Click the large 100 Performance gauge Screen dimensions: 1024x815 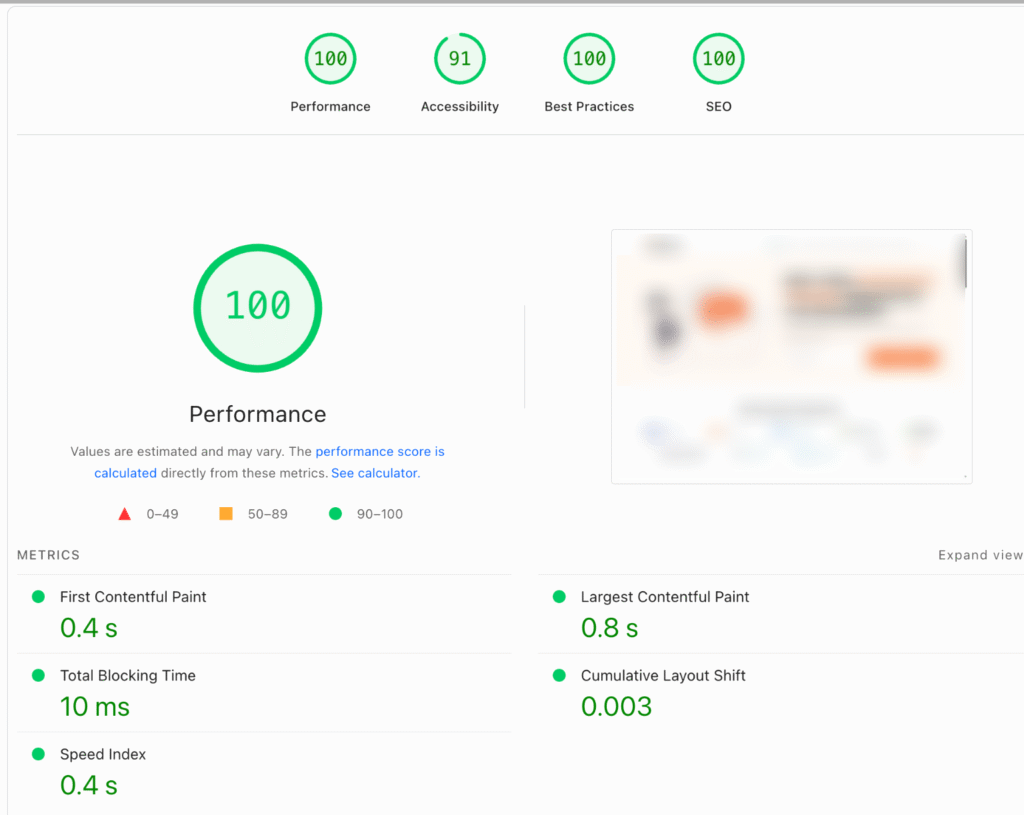(x=257, y=308)
